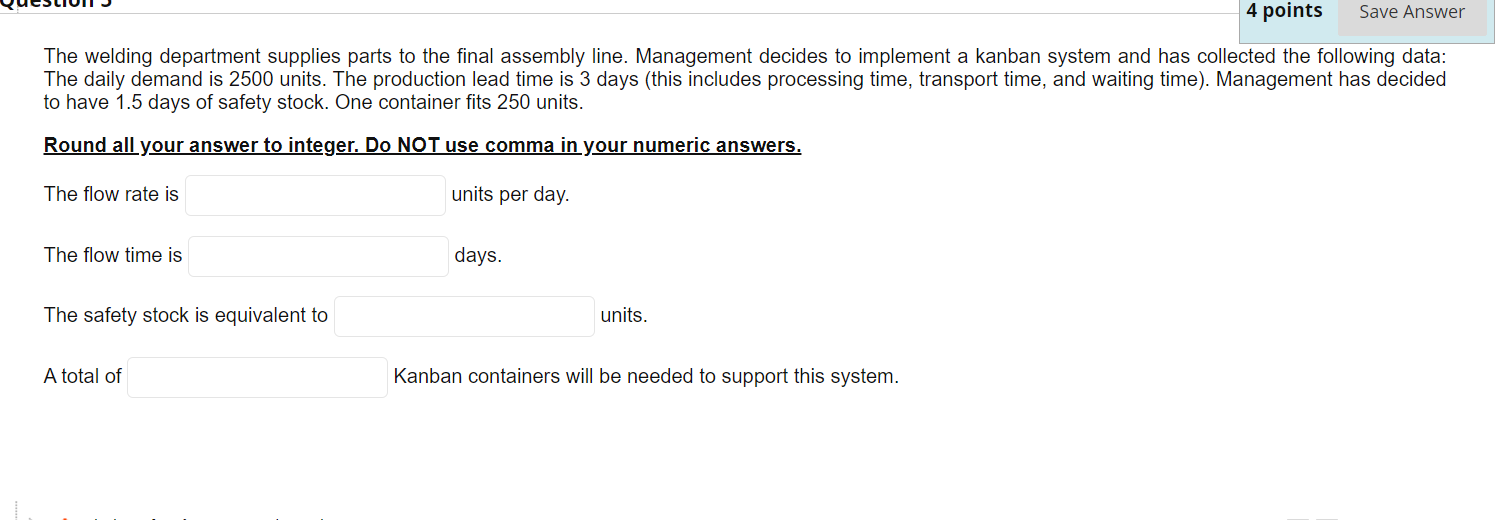1502x520 pixels.
Task: Click 'Kanban containers will be needed' text
Action: [x=646, y=377]
